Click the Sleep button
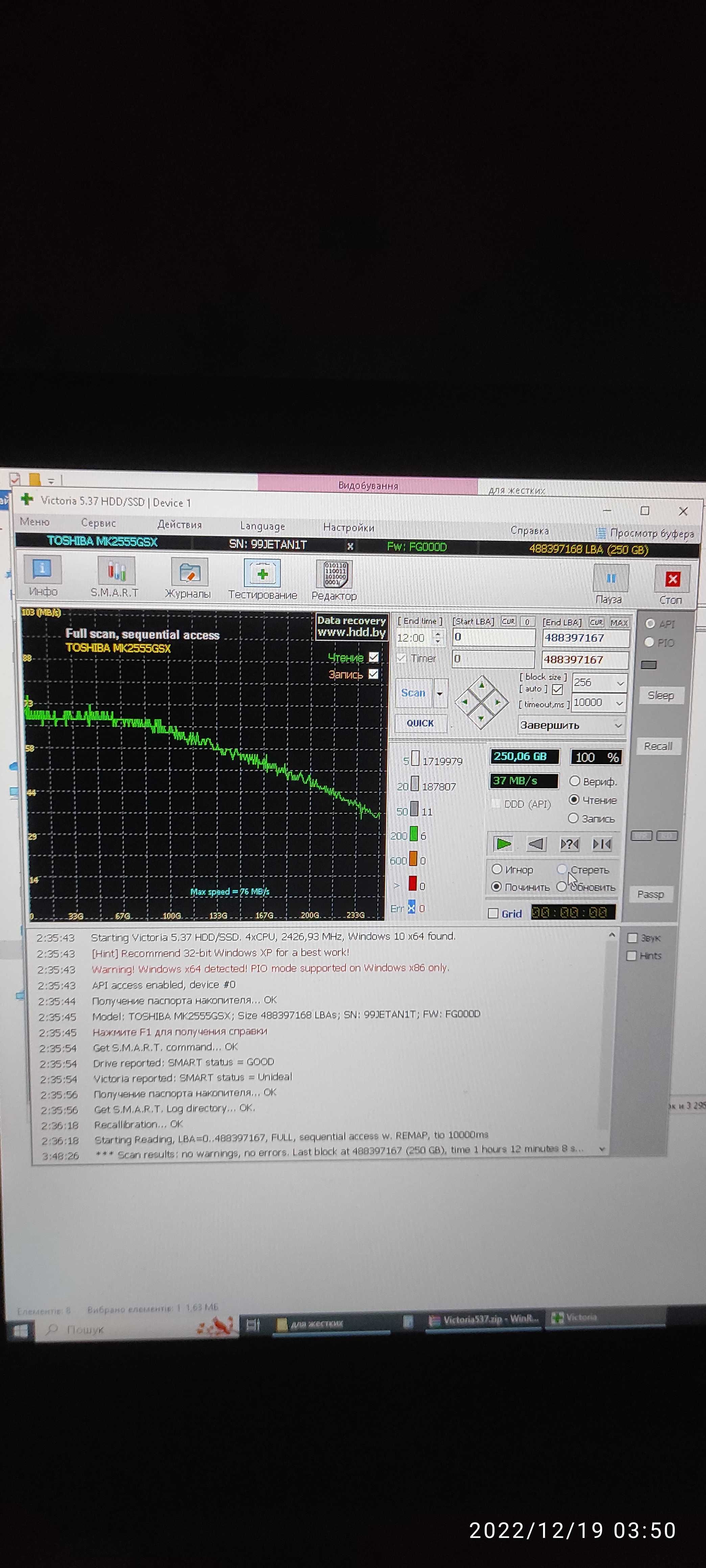Viewport: 706px width, 1568px height. point(661,695)
